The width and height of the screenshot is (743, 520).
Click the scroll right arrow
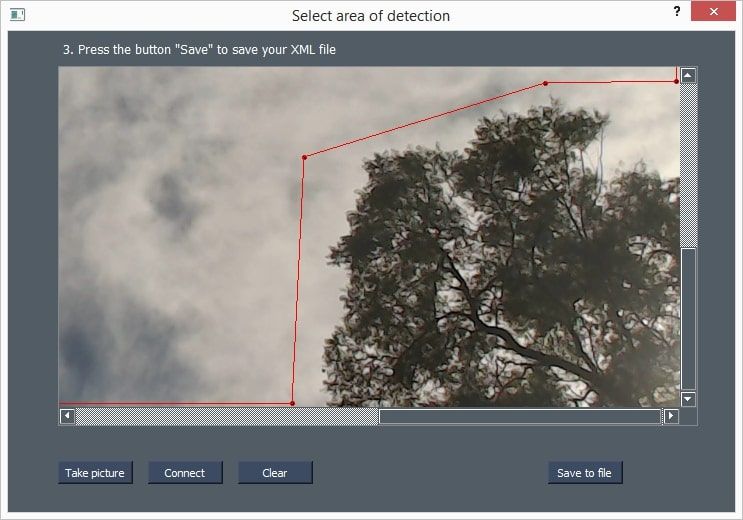click(671, 416)
